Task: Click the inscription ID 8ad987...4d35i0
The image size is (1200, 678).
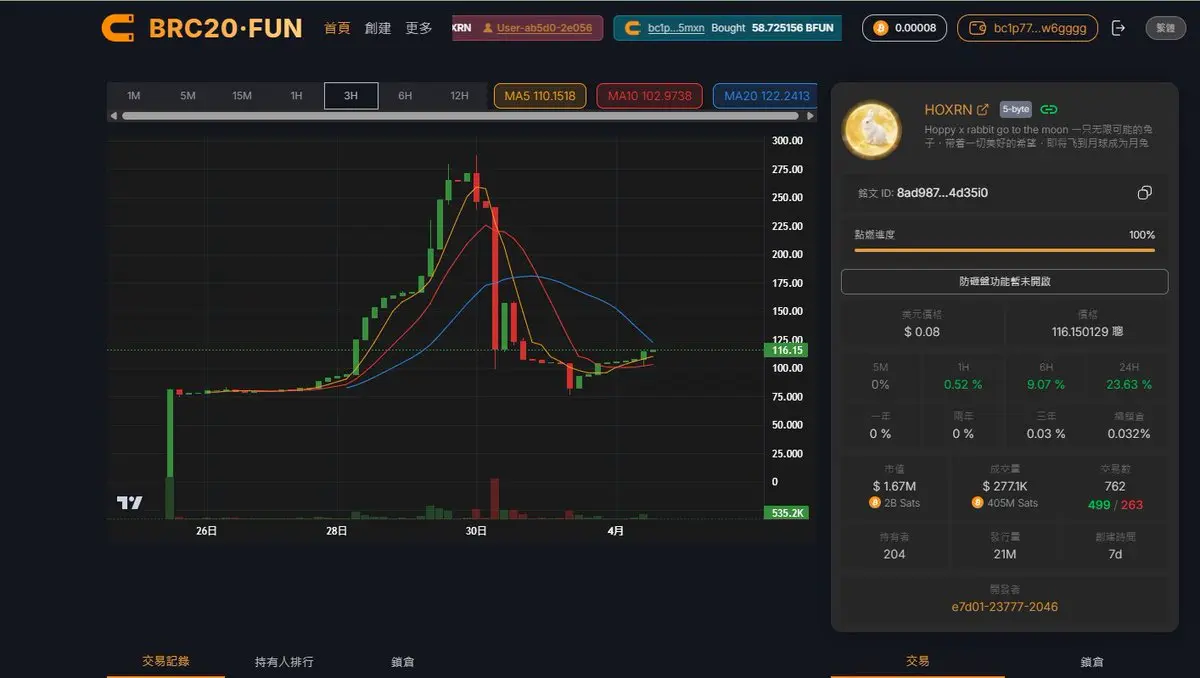Action: point(942,193)
